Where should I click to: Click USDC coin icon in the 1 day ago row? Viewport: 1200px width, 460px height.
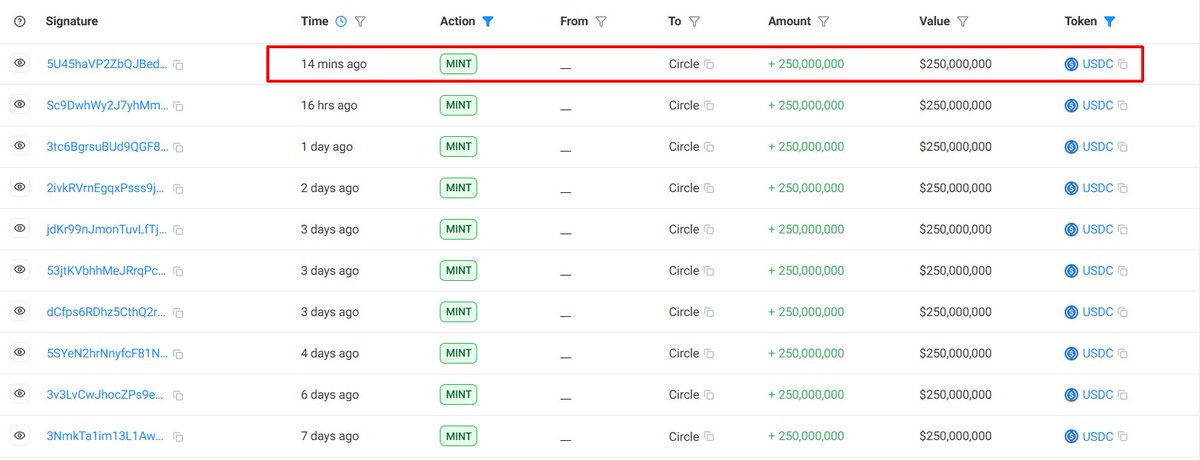[1071, 147]
